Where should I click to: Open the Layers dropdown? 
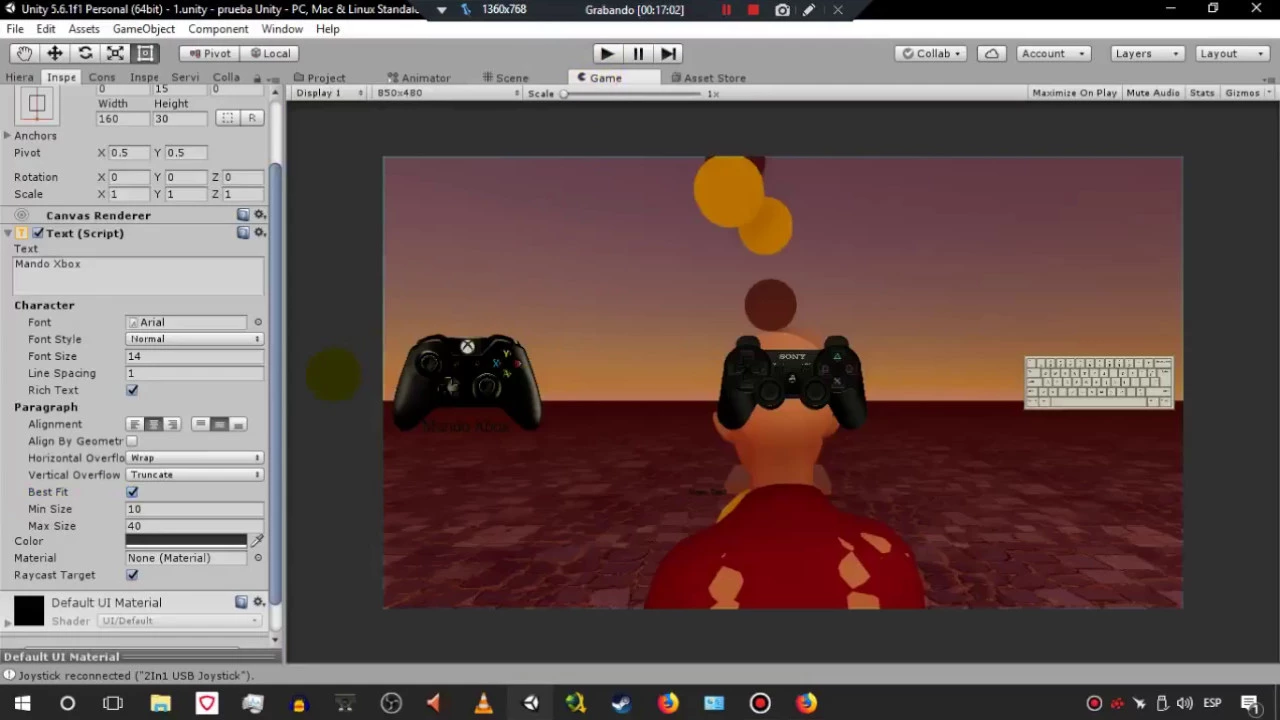click(x=1146, y=54)
